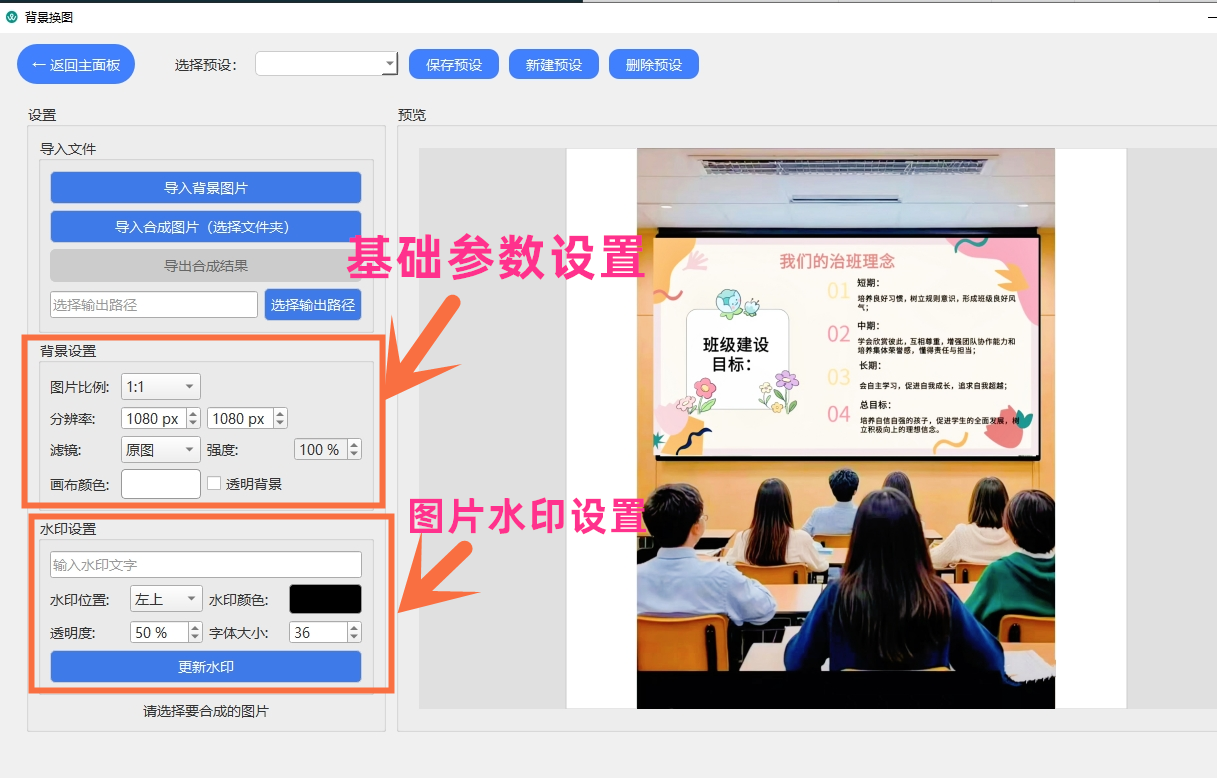Click the 透明度: label
Viewport: 1217px width, 778px height.
[73, 633]
